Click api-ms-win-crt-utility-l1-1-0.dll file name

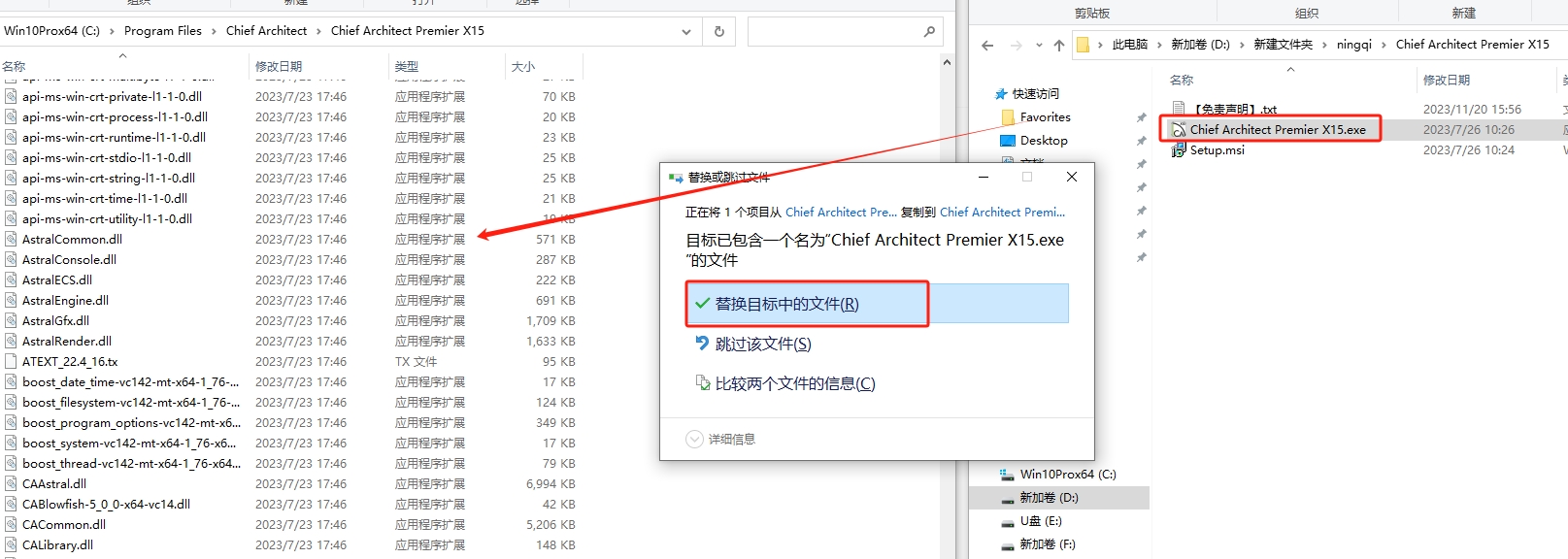point(108,219)
